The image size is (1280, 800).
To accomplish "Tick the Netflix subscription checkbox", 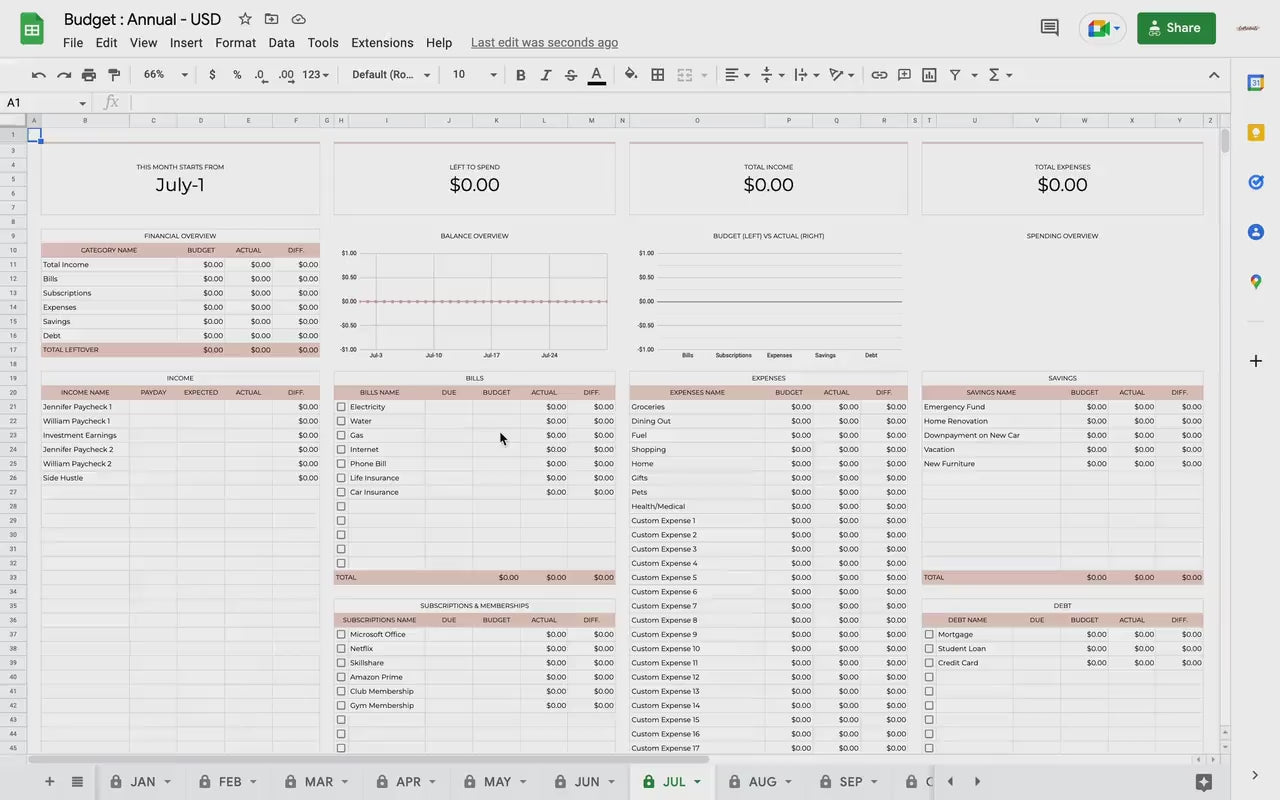I will (341, 649).
